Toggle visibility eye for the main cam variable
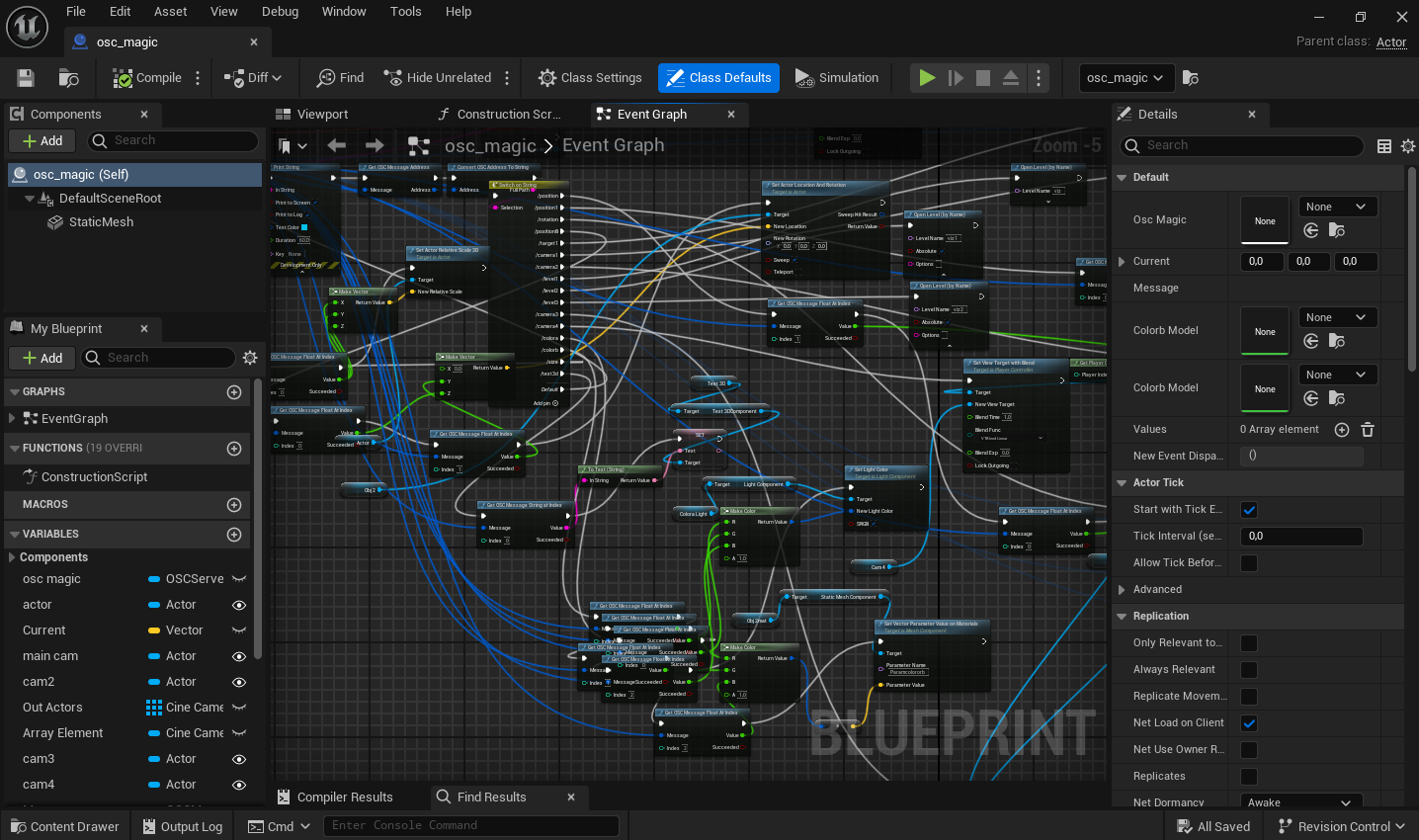1419x840 pixels. click(x=238, y=656)
